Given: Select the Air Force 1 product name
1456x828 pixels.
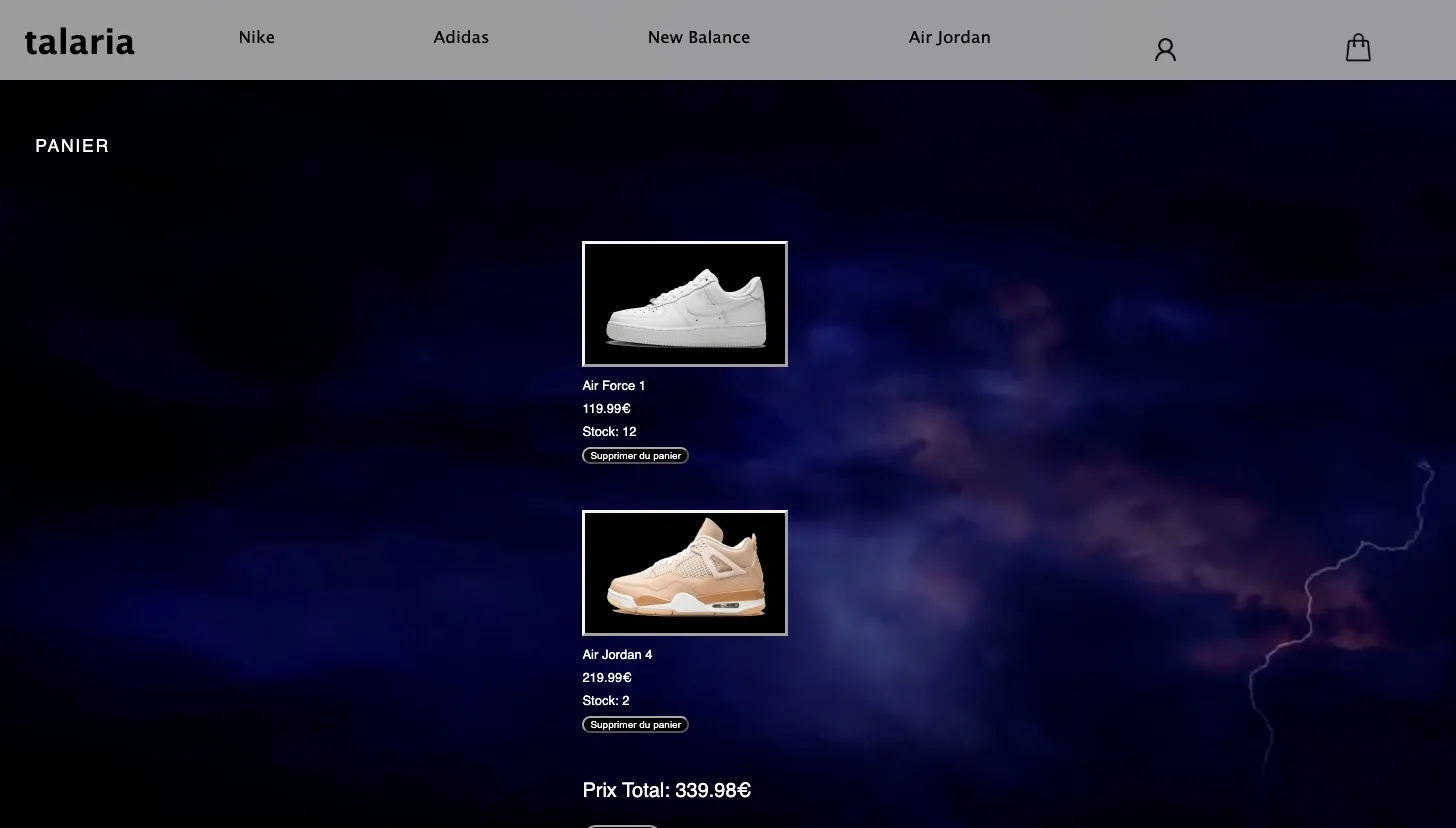Looking at the screenshot, I should click(614, 386).
